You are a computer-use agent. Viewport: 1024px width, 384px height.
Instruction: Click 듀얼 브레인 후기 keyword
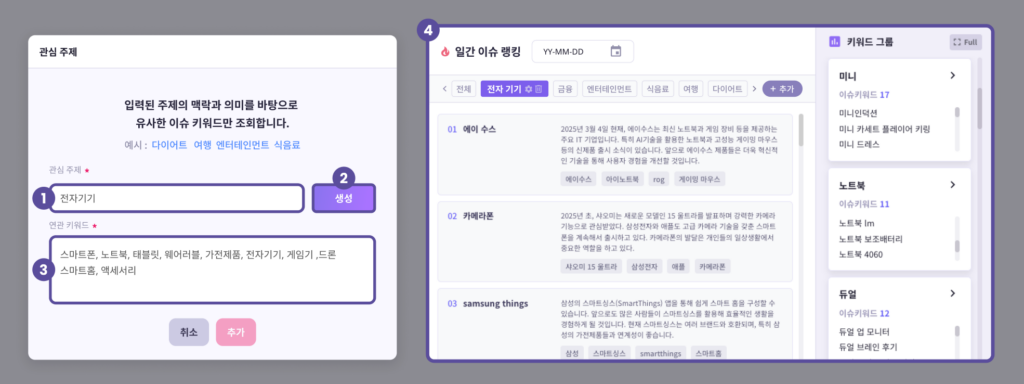pyautogui.click(x=868, y=347)
